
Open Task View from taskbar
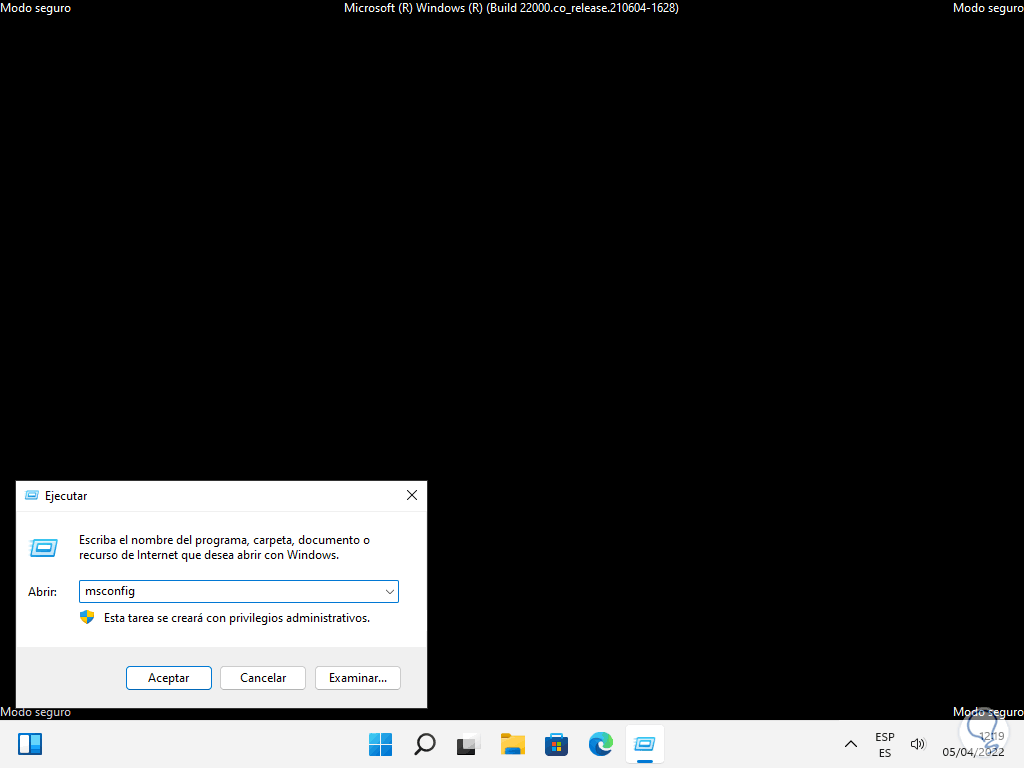coord(468,744)
